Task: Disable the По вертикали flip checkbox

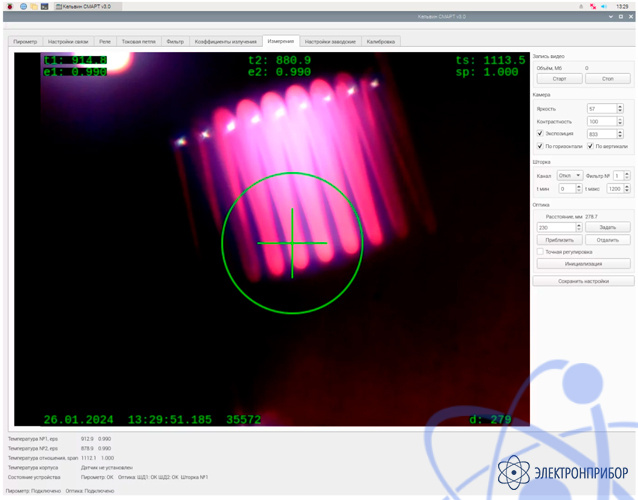Action: [x=591, y=146]
